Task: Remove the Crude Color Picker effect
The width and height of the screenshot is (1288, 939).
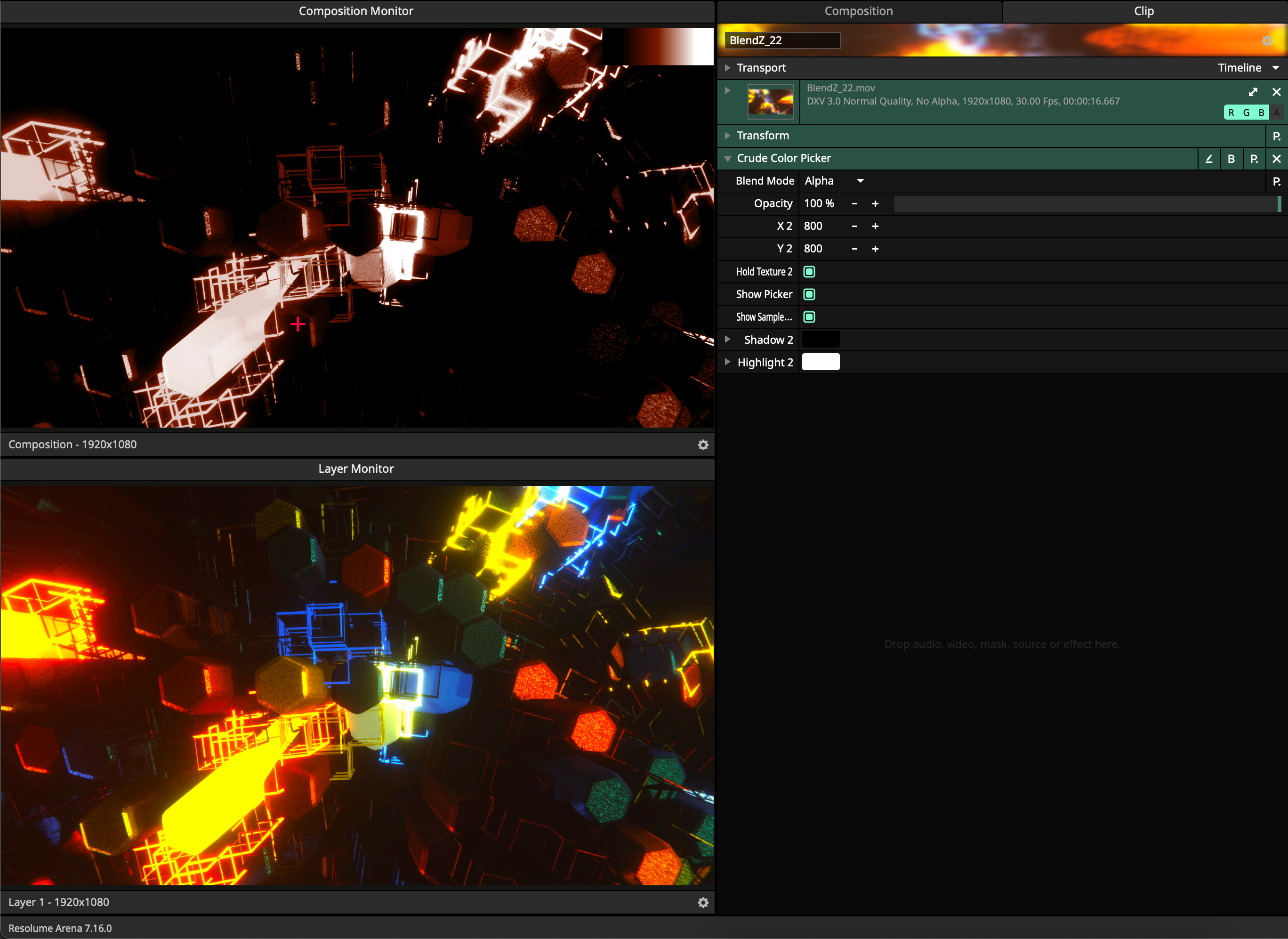Action: 1276,159
